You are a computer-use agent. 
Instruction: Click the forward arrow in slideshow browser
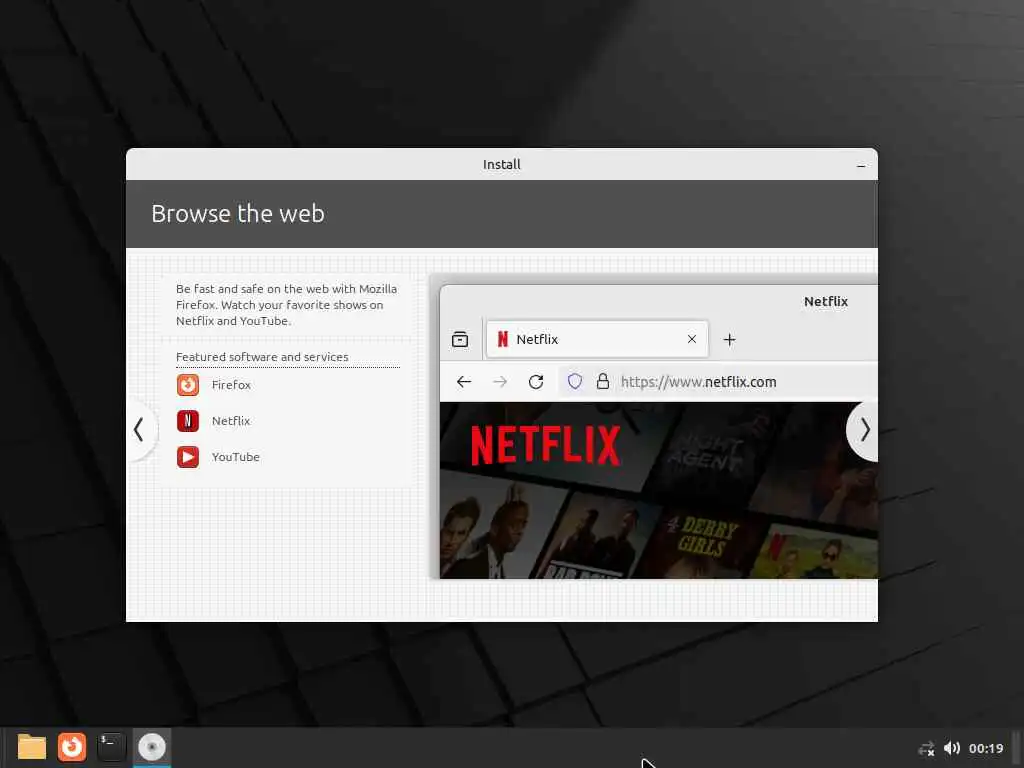tap(500, 382)
